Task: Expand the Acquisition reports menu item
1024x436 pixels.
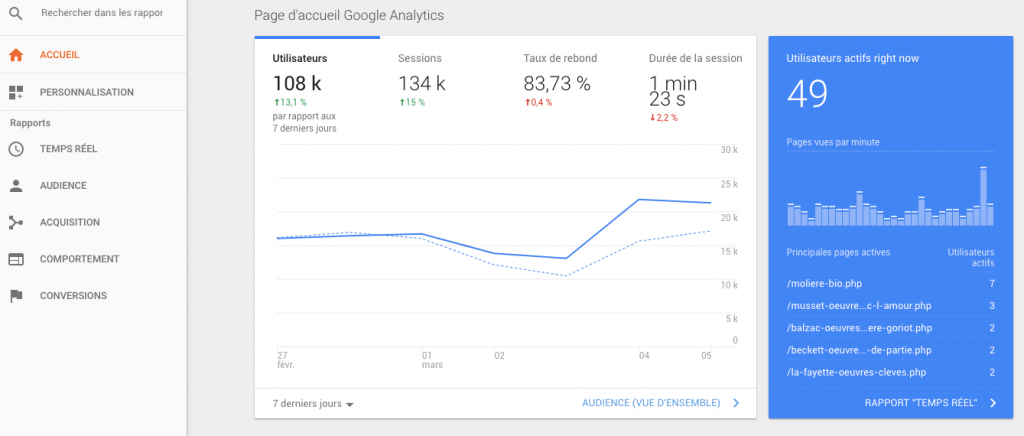Action: tap(69, 223)
